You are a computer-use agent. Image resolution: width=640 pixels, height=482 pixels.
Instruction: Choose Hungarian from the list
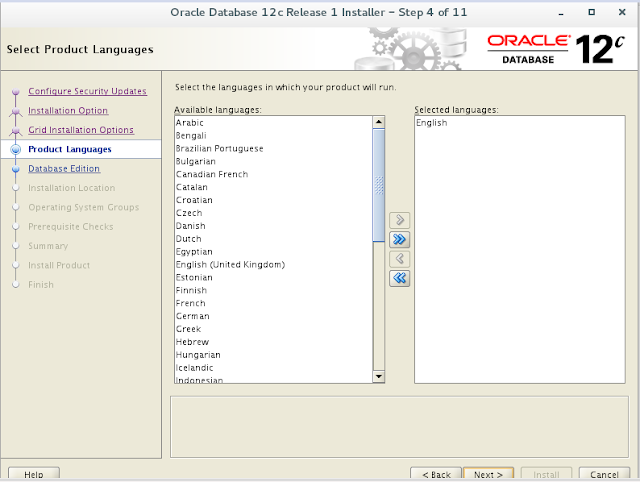point(273,355)
